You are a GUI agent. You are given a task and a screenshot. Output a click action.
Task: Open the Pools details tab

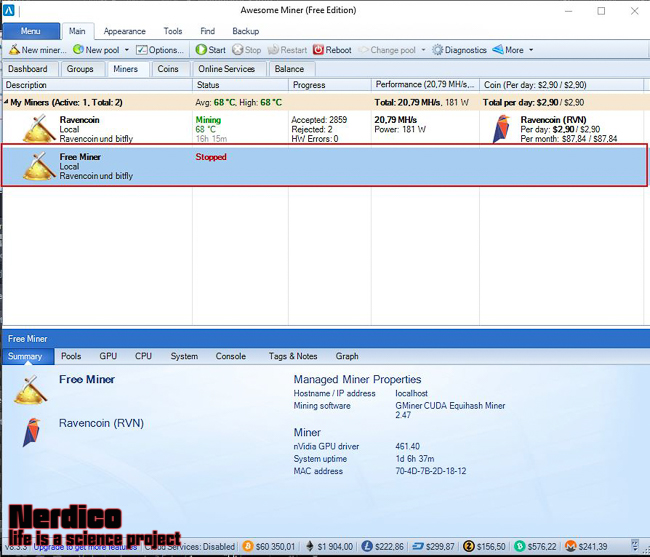tap(71, 356)
